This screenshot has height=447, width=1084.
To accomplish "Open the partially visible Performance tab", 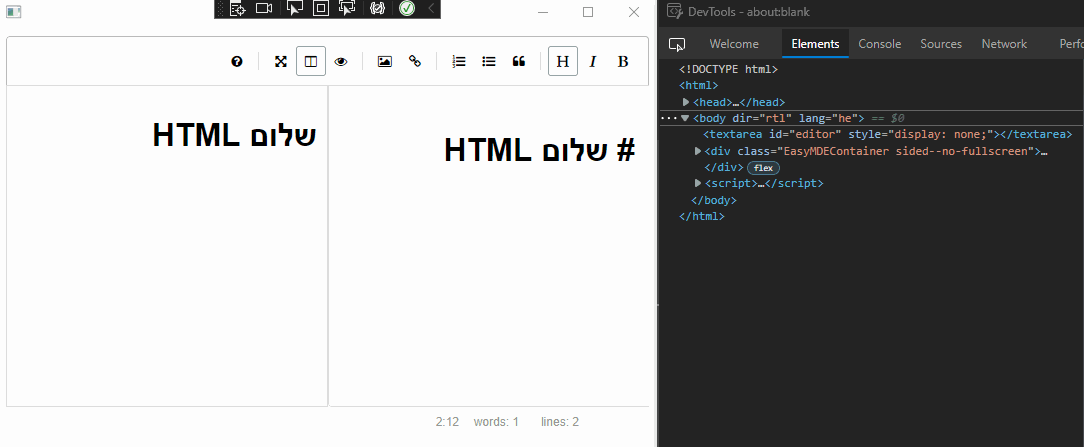I will tap(1071, 44).
